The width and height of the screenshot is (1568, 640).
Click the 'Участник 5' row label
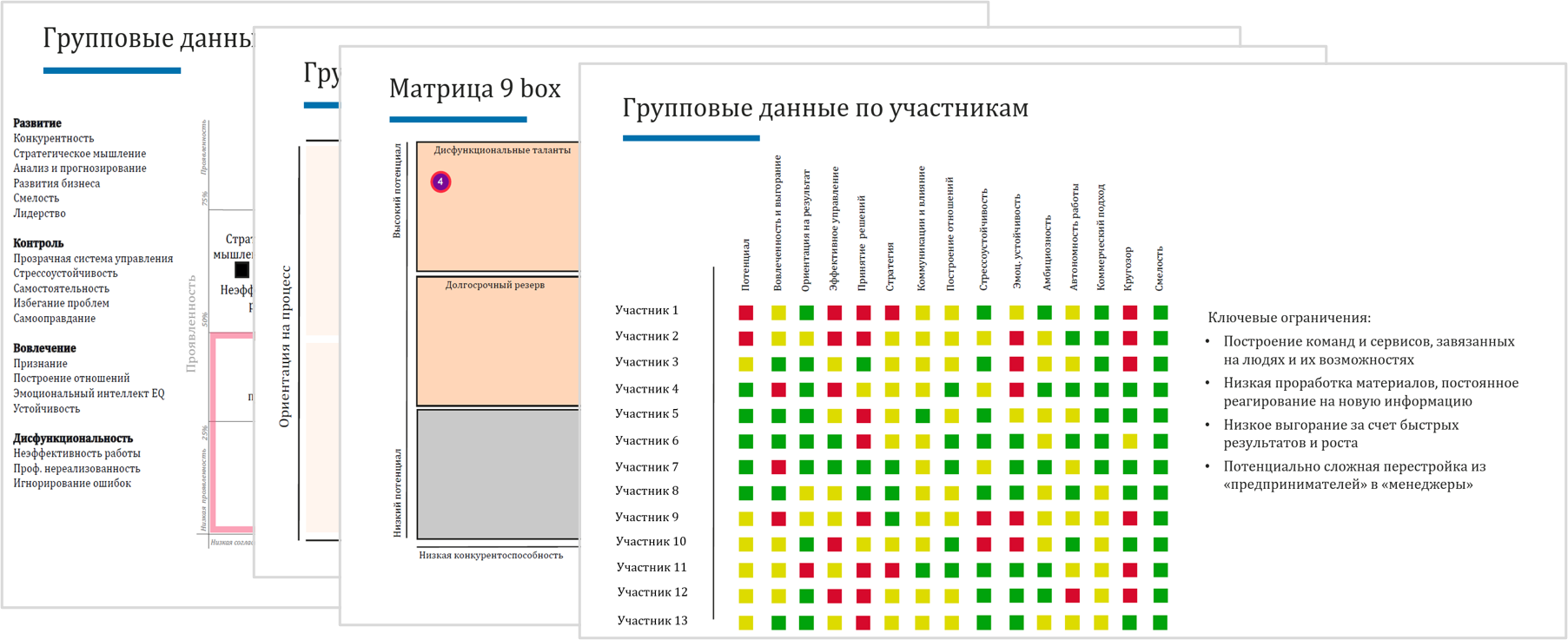[x=646, y=414]
